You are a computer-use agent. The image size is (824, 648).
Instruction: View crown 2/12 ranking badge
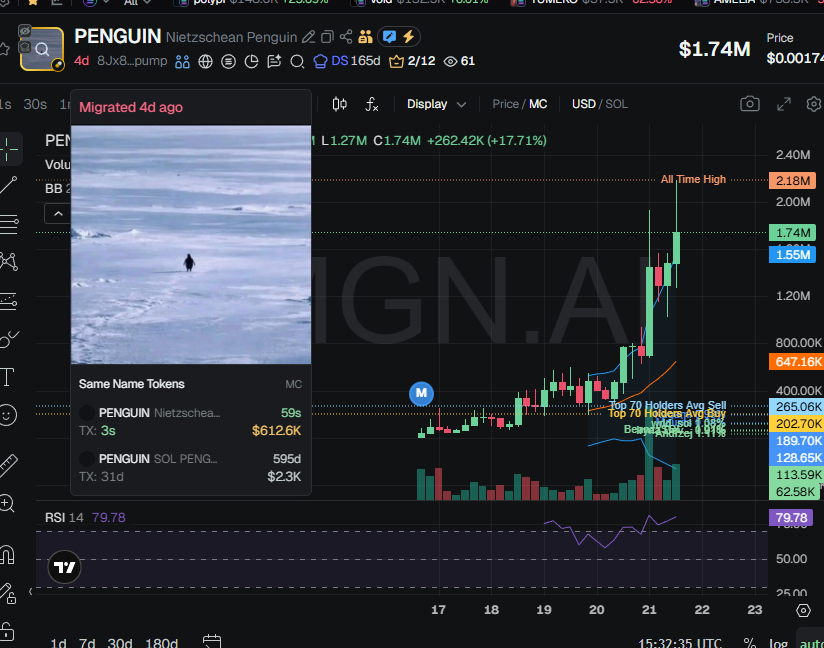click(412, 61)
